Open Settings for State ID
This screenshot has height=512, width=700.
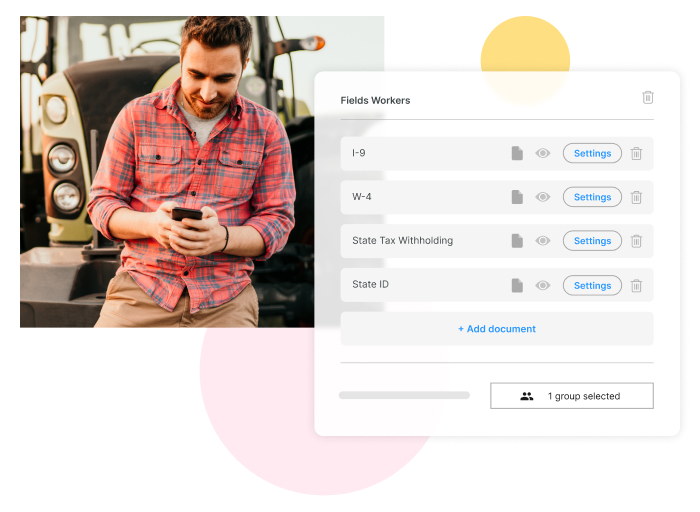(592, 285)
